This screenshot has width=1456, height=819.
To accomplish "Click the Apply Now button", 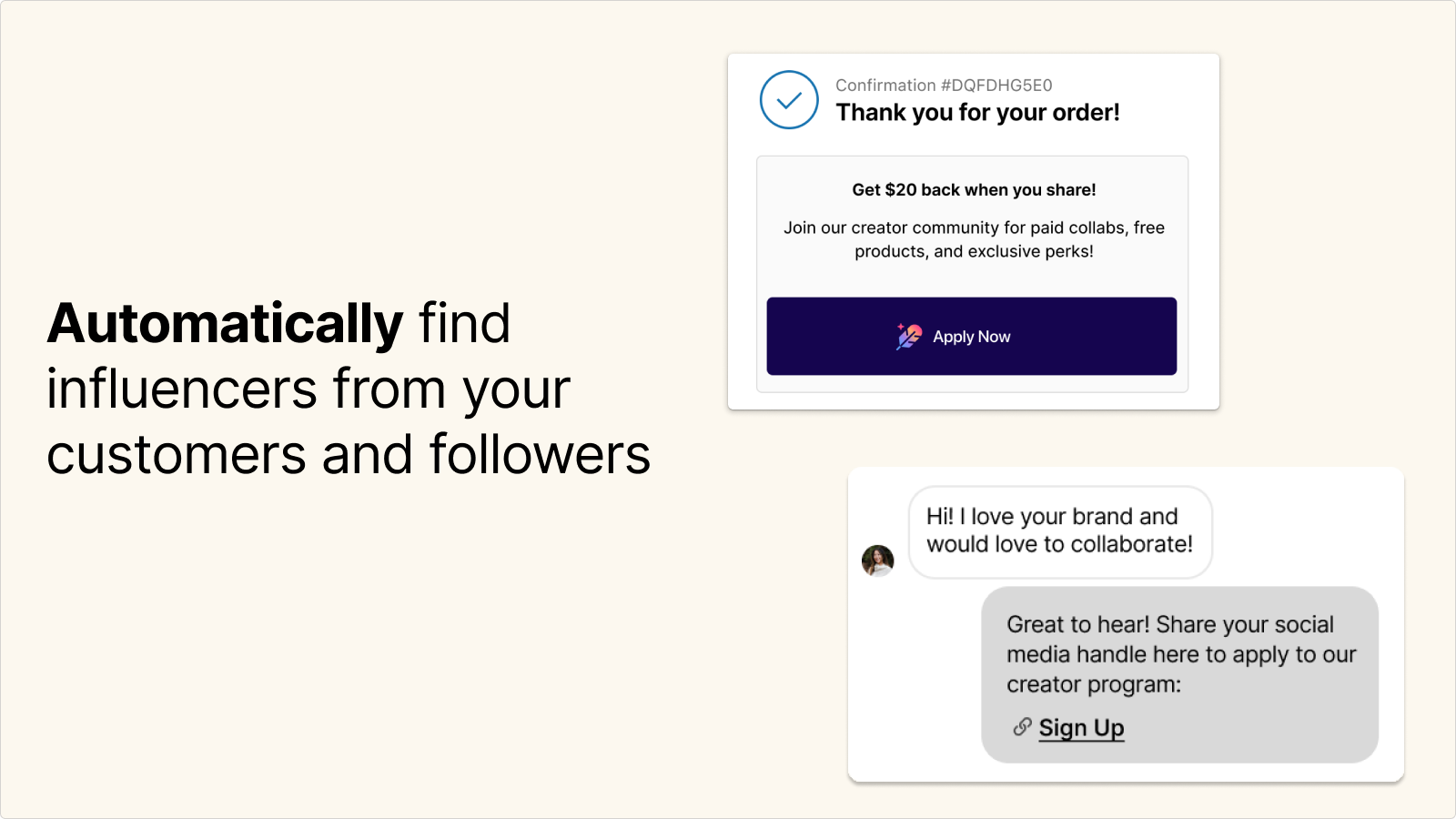I will [x=971, y=336].
